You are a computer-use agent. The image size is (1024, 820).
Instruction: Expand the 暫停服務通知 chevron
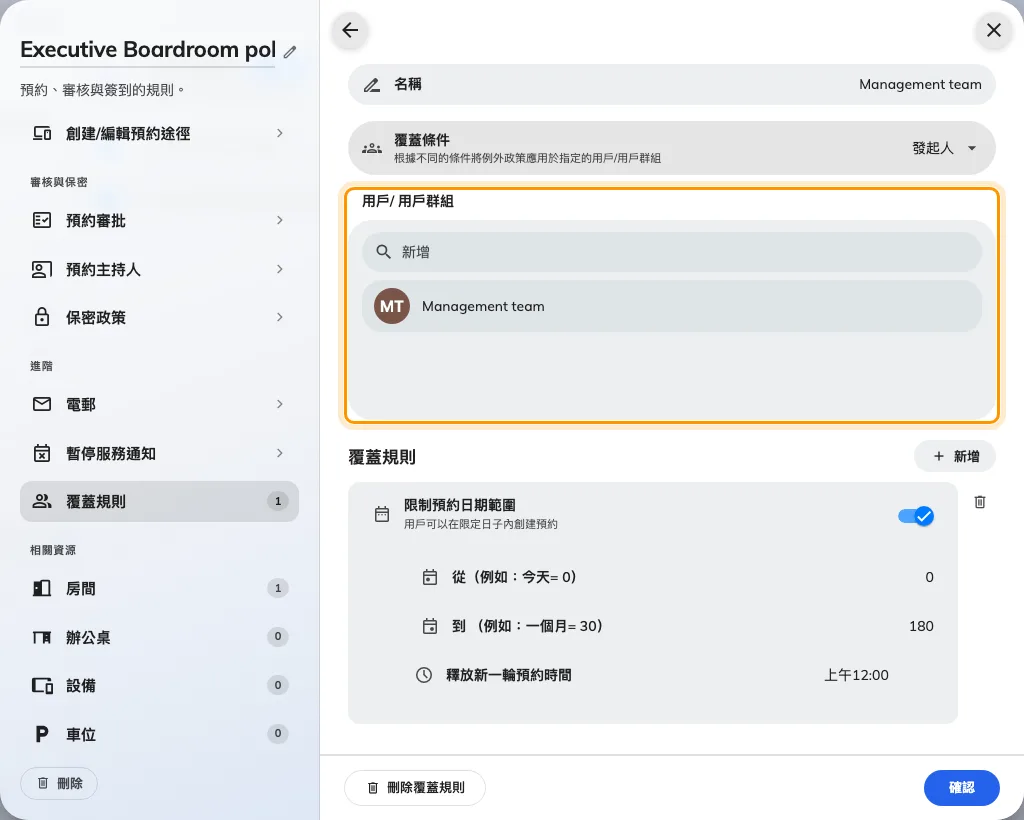click(280, 453)
